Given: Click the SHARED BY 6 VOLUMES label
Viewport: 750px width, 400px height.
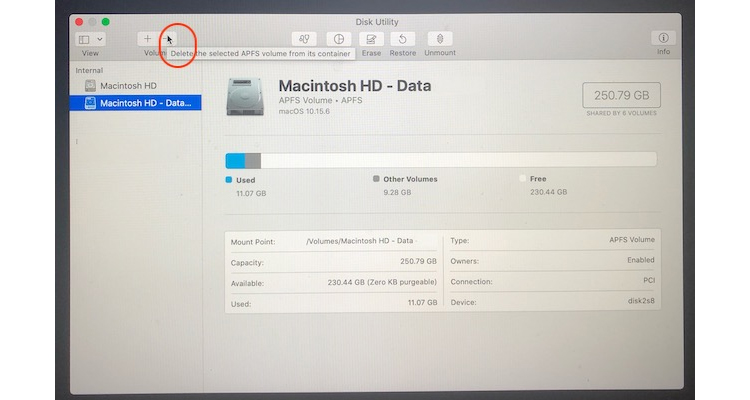Looking at the screenshot, I should [621, 113].
